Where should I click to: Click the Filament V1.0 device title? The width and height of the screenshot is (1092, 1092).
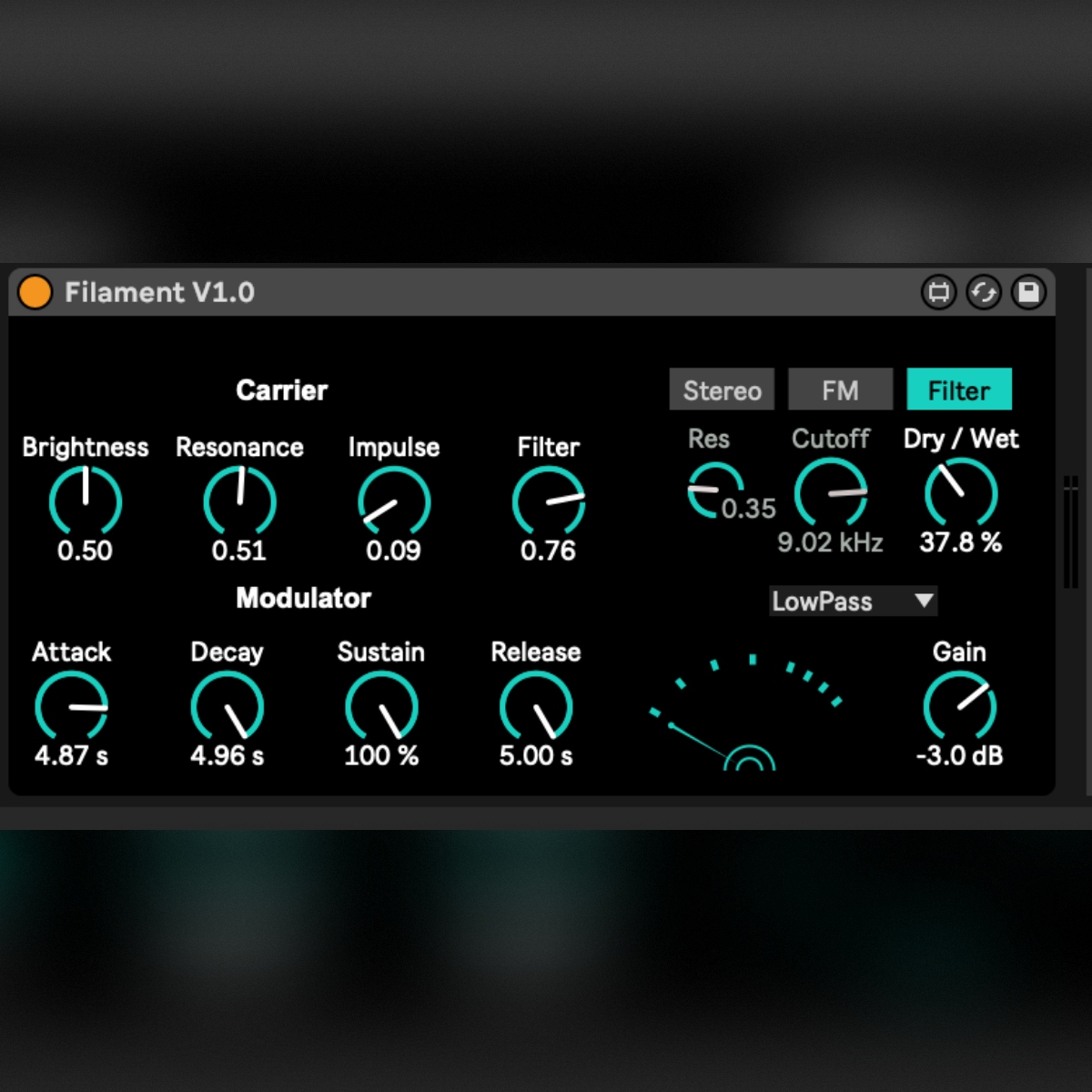tap(159, 292)
